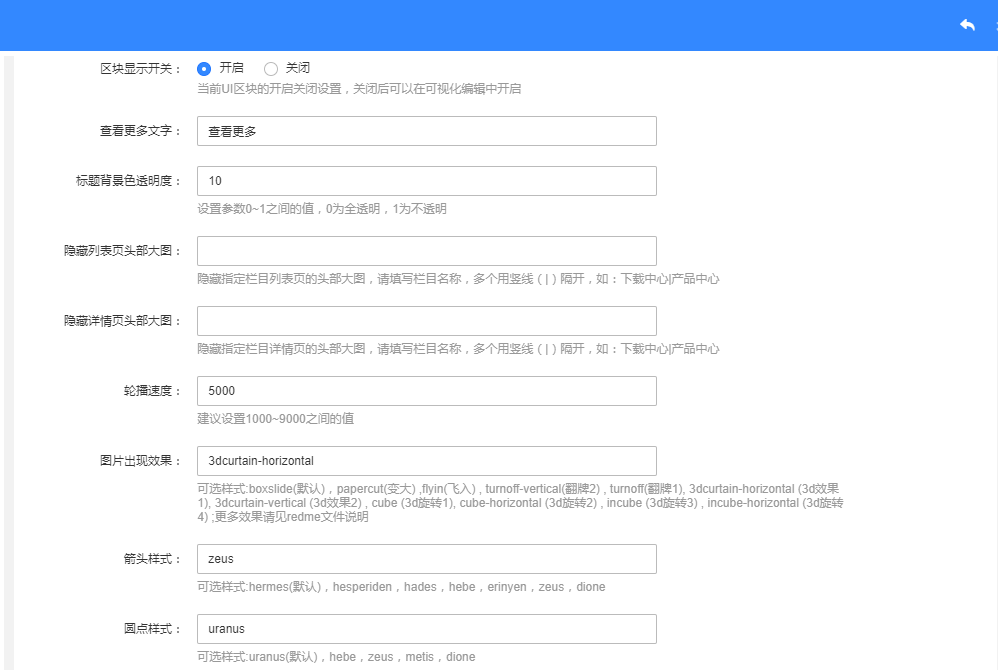Click the 查看更多文字 input field
This screenshot has height=670, width=998.
point(426,131)
